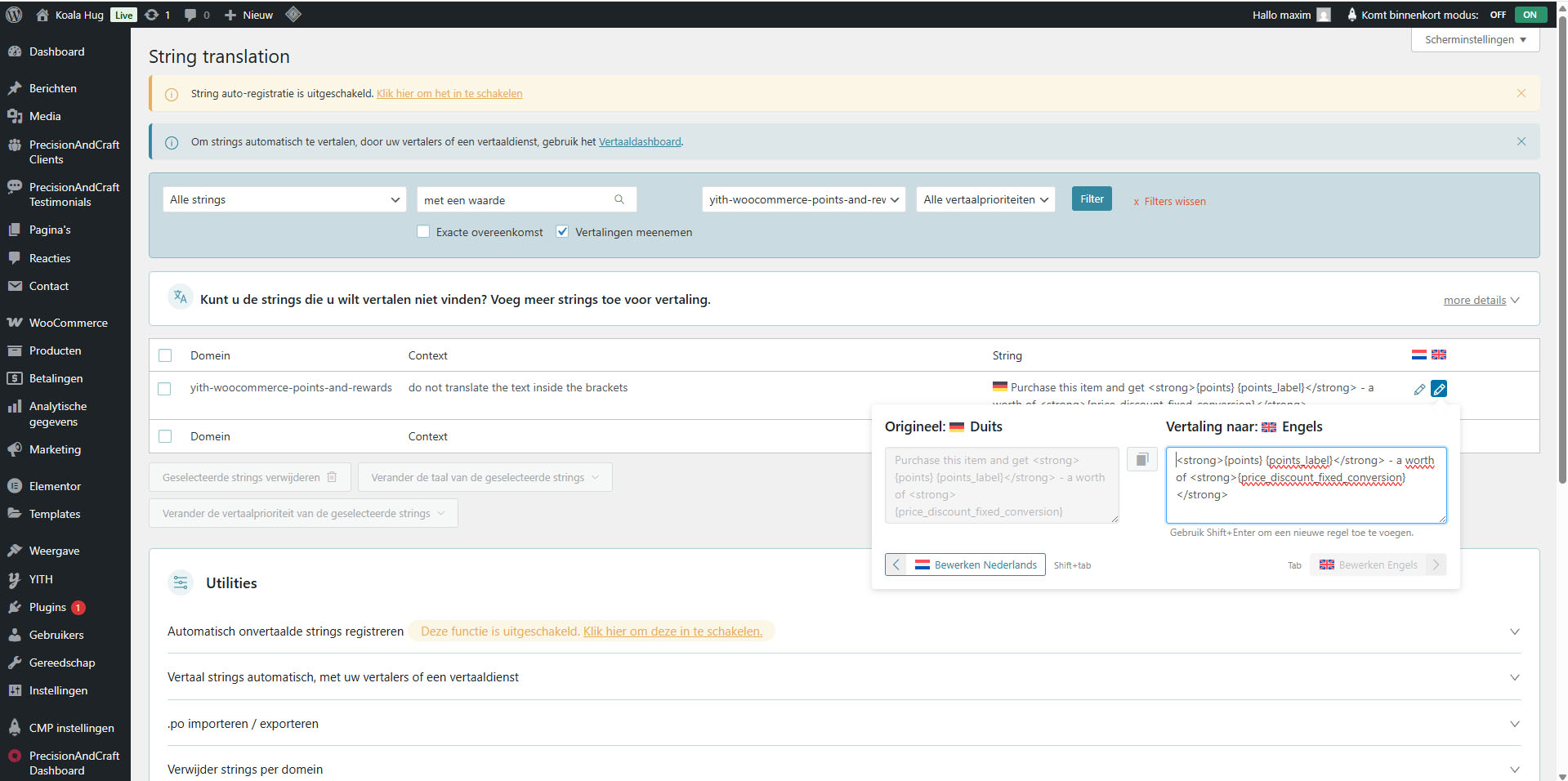Click the search magnifier icon in filter
The width and height of the screenshot is (1568, 781).
pos(619,199)
